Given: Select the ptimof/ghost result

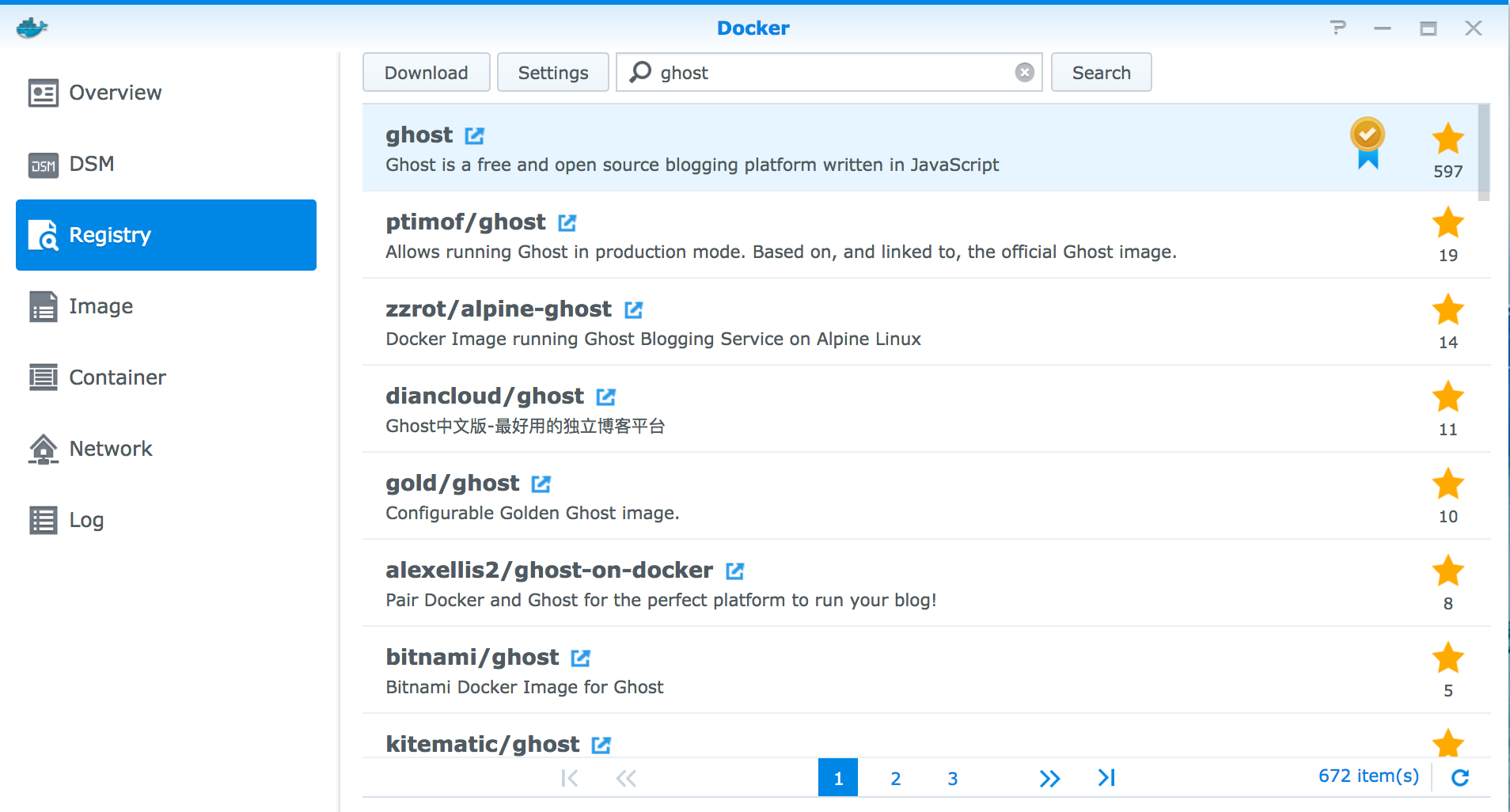Looking at the screenshot, I should pyautogui.click(x=926, y=235).
